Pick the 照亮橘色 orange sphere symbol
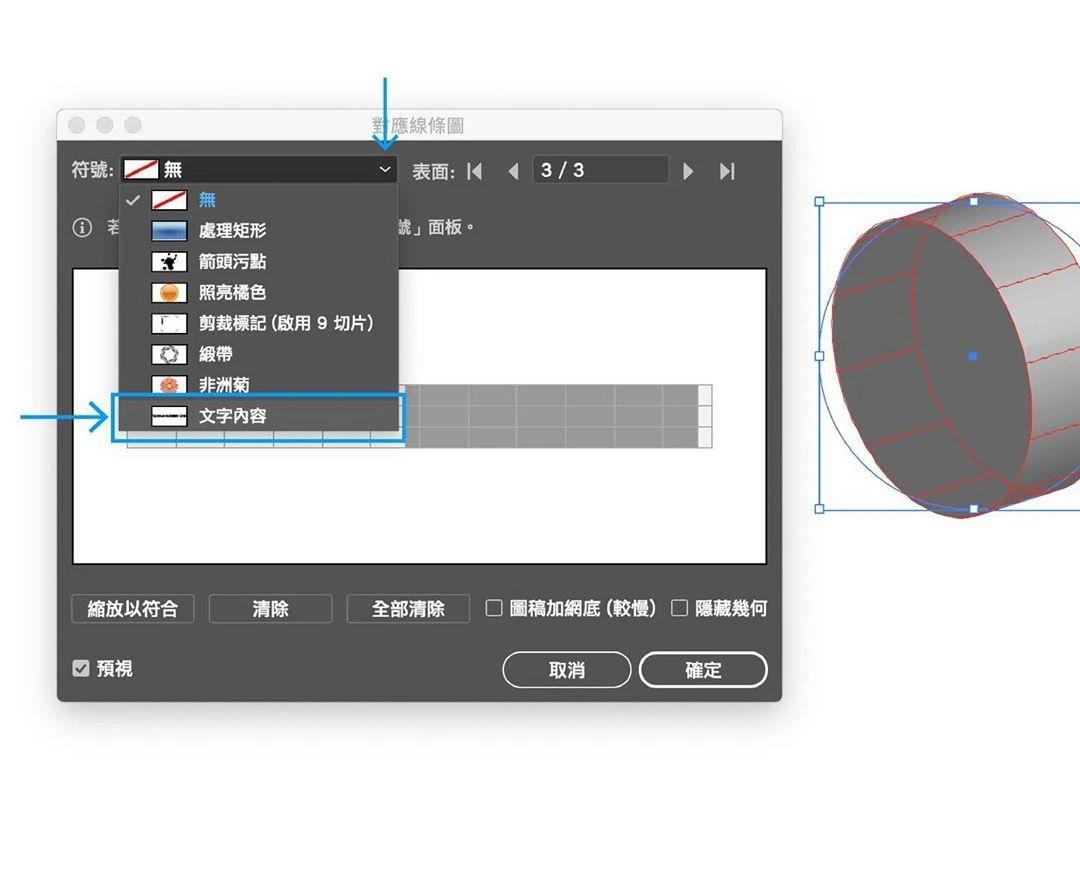 (x=169, y=293)
